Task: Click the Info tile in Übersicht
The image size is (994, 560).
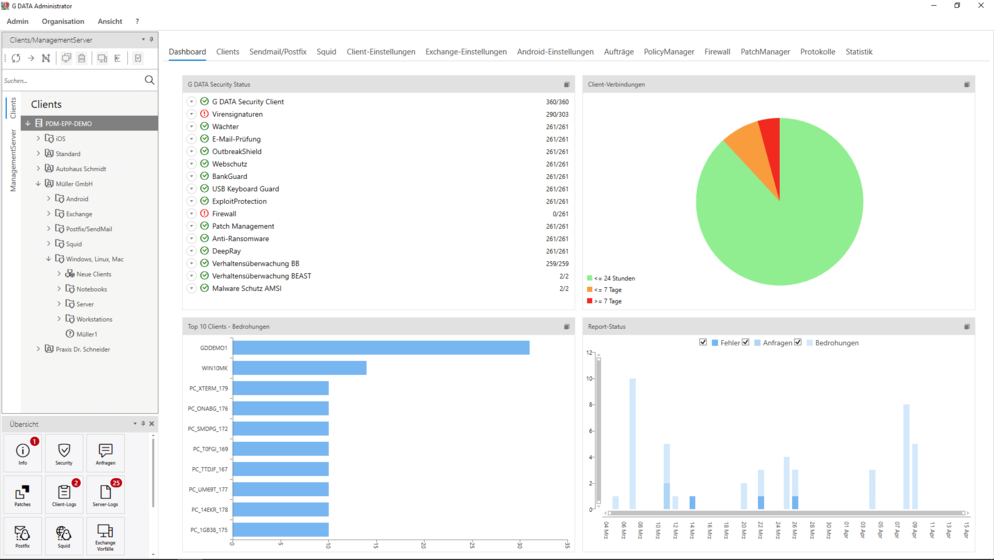Action: pos(22,453)
